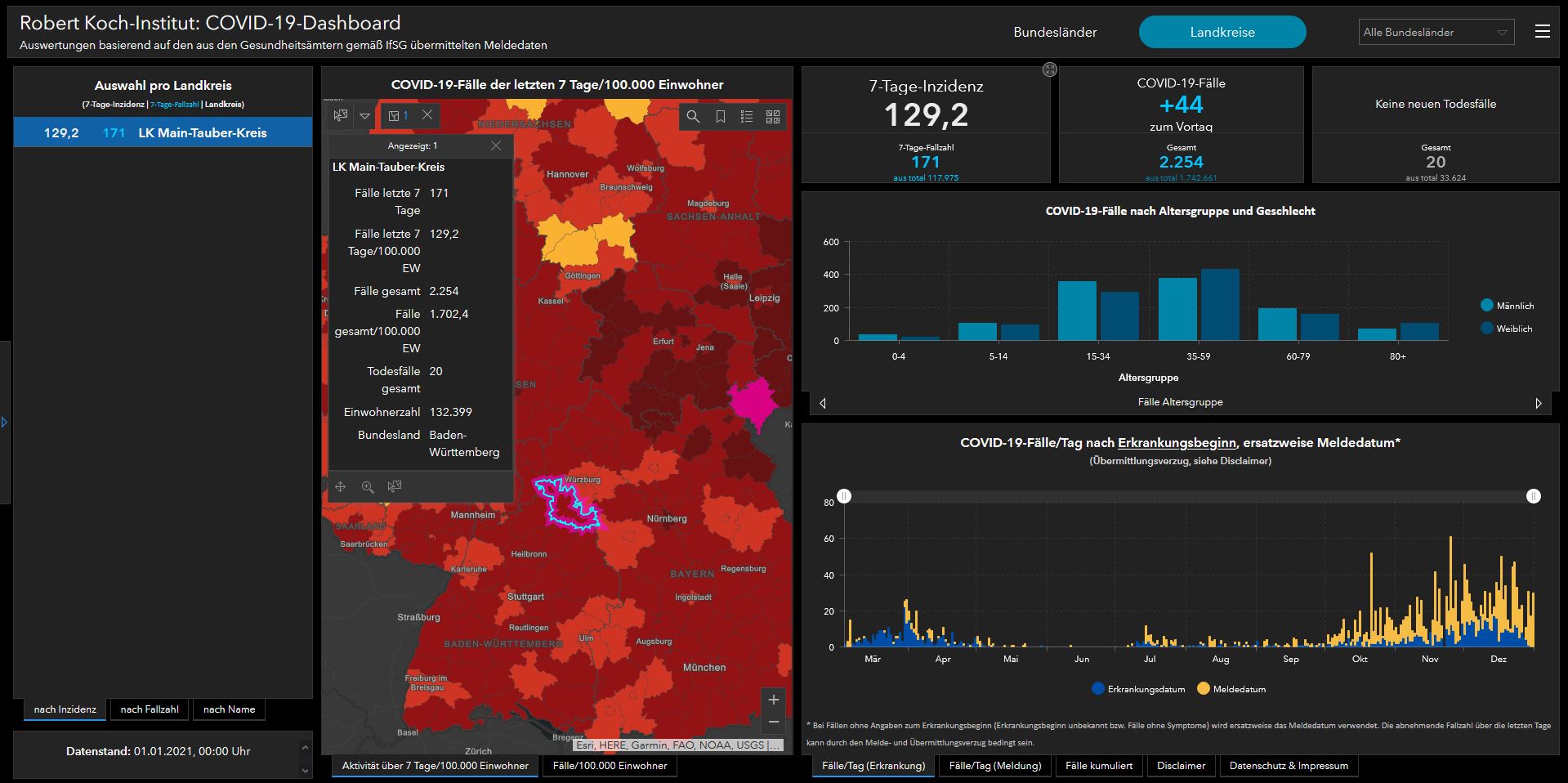Open the hamburger menu at top right
The width and height of the screenshot is (1568, 783).
(1542, 32)
